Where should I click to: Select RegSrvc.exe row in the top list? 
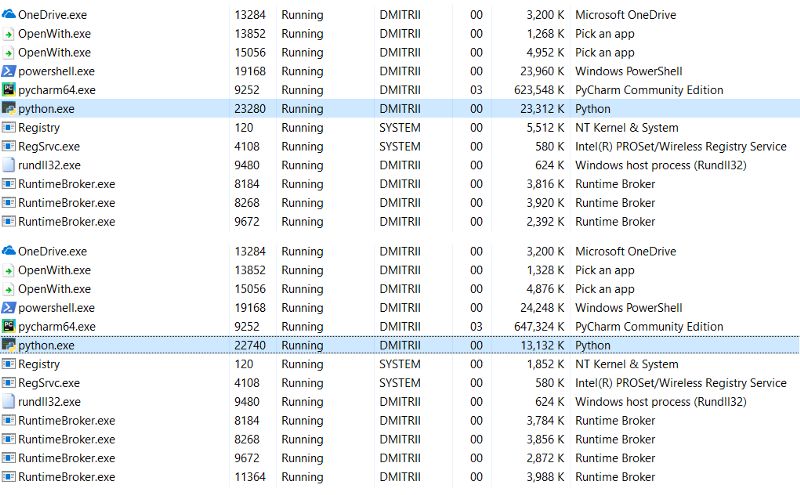click(400, 146)
